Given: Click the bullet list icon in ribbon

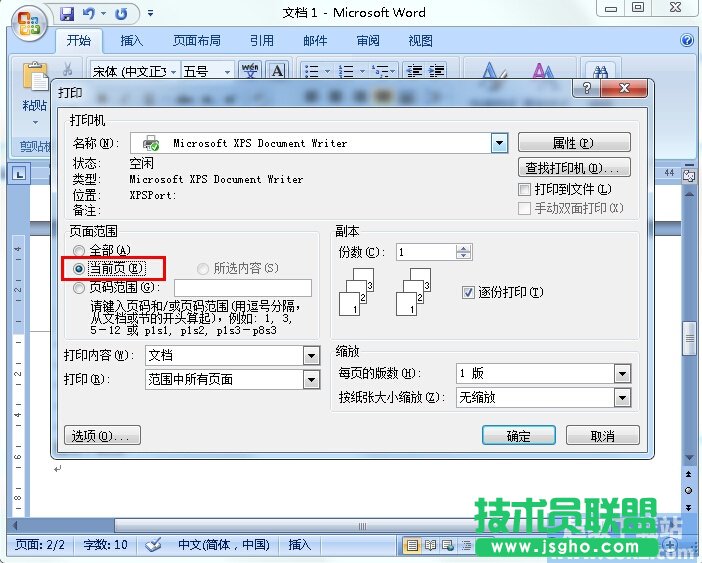Looking at the screenshot, I should point(312,71).
